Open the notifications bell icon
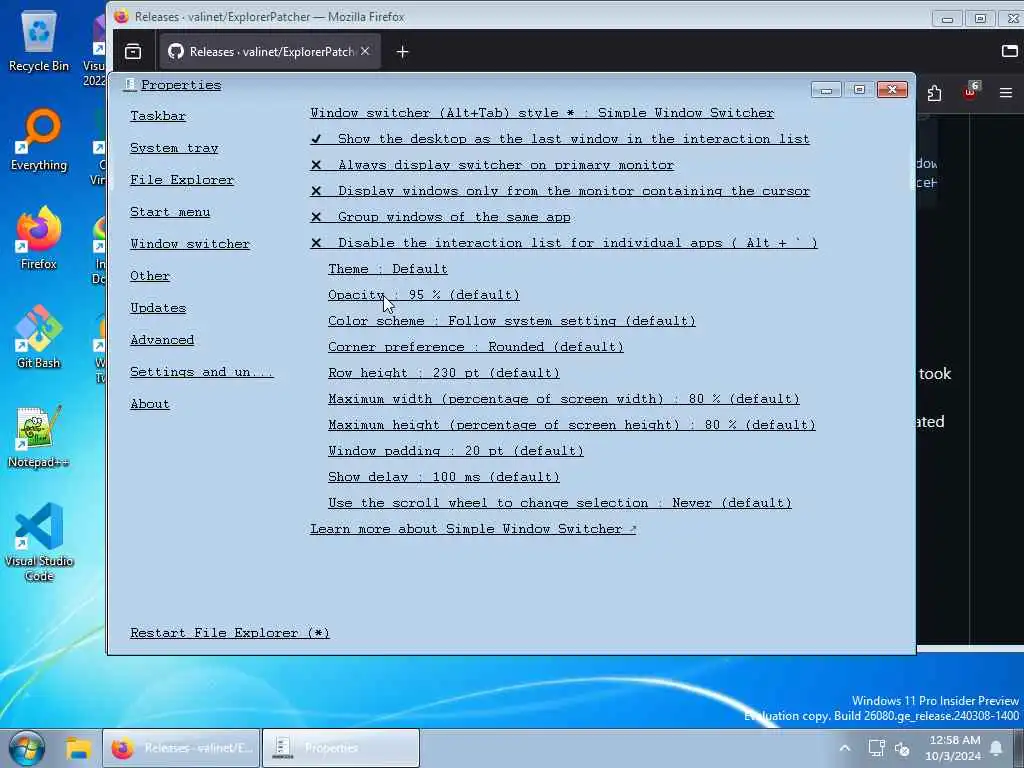Screen dimensions: 1024x768 coord(996,748)
